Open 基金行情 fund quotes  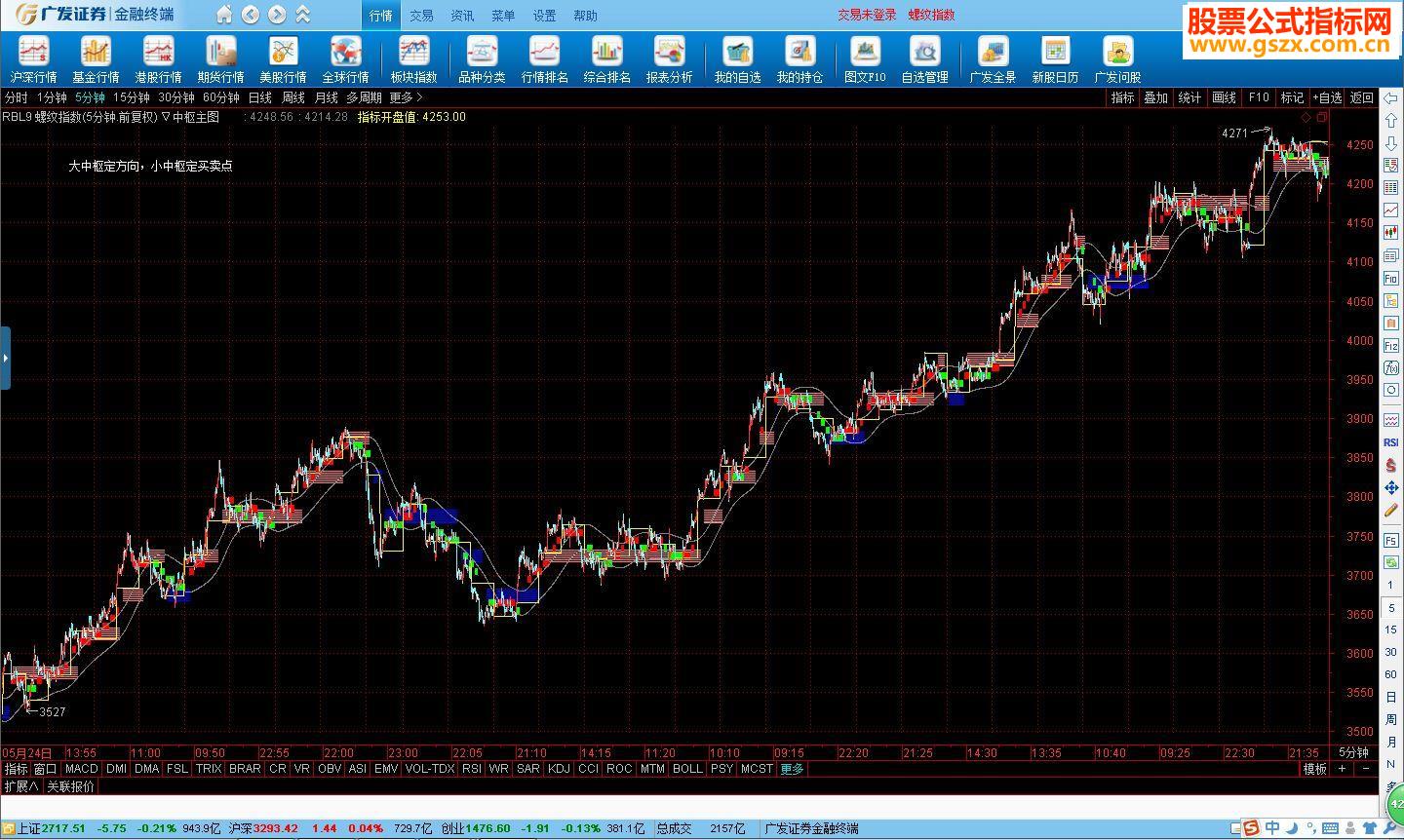pyautogui.click(x=96, y=59)
